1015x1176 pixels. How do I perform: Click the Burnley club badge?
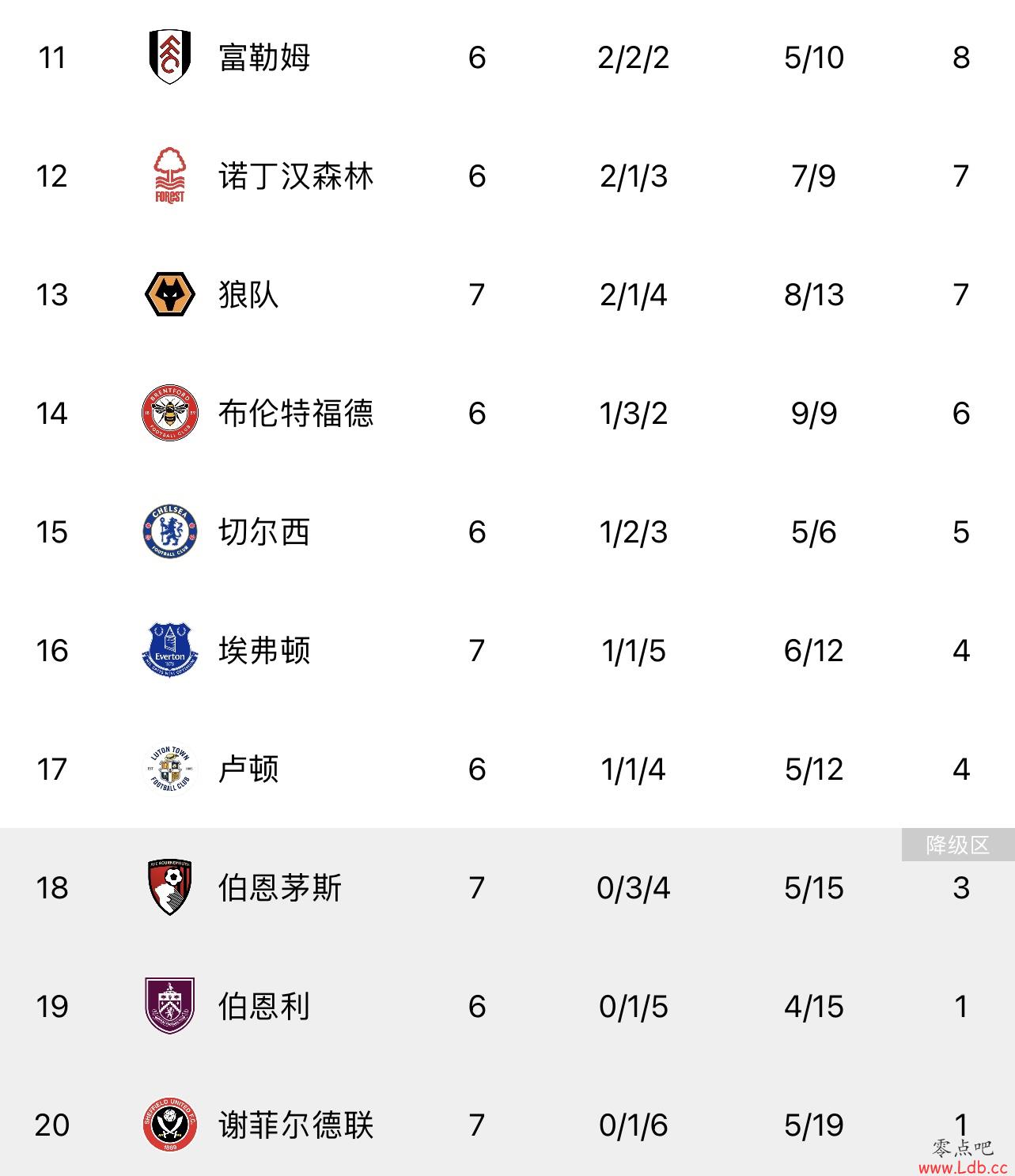tap(169, 1006)
